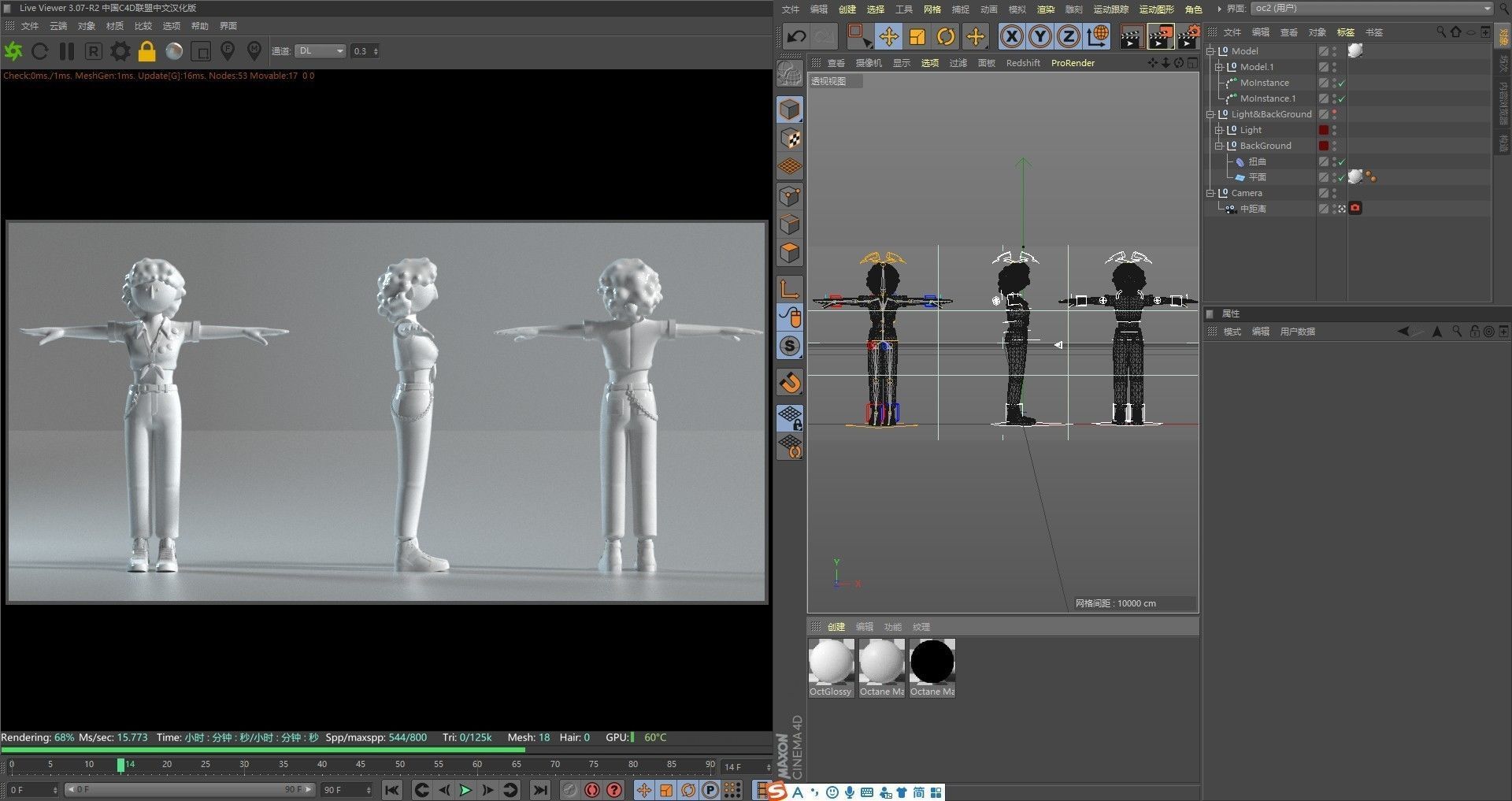Collapse the BackGround object
The width and height of the screenshot is (1512, 801).
(x=1219, y=146)
